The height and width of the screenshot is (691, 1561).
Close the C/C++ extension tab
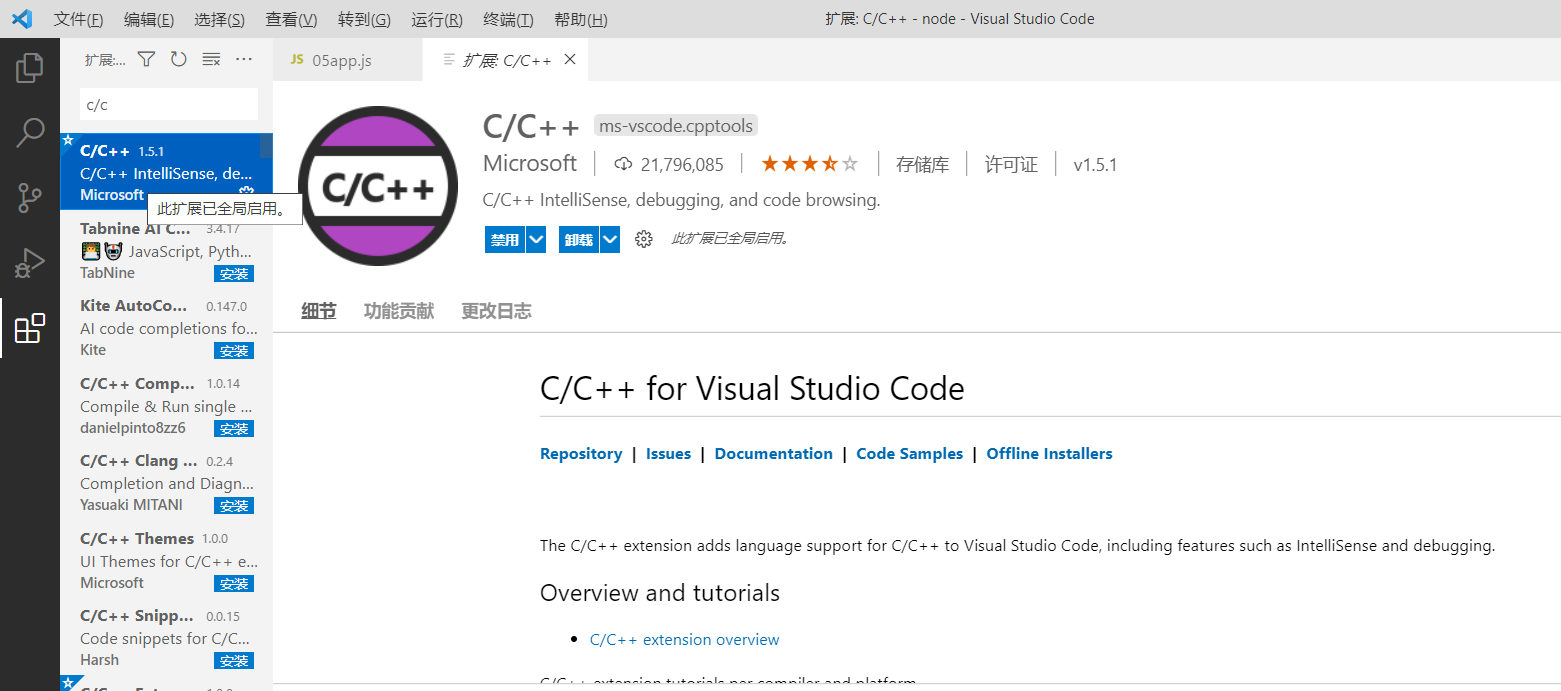coord(570,60)
